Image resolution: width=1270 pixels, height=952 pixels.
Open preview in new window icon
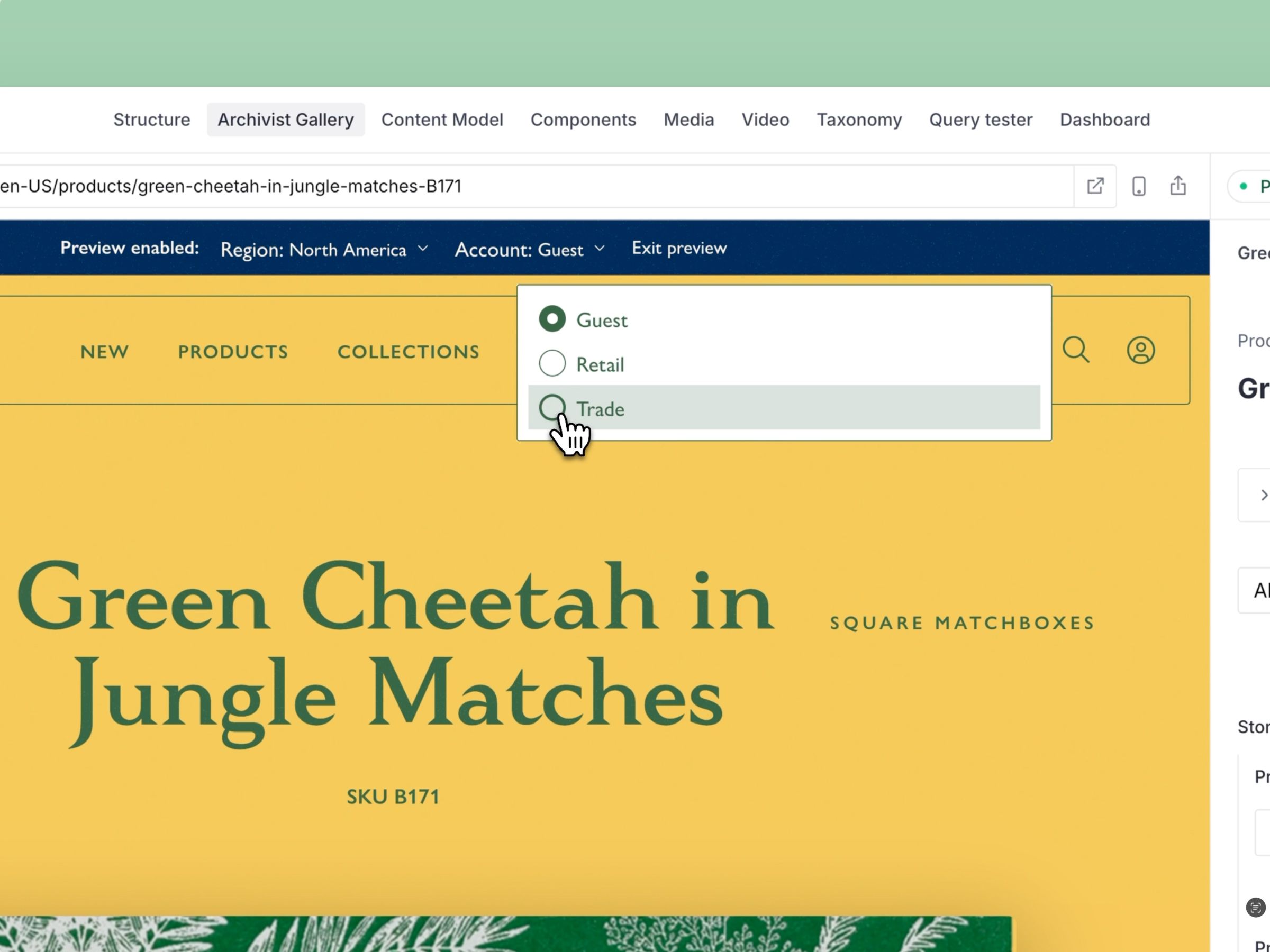(x=1095, y=186)
